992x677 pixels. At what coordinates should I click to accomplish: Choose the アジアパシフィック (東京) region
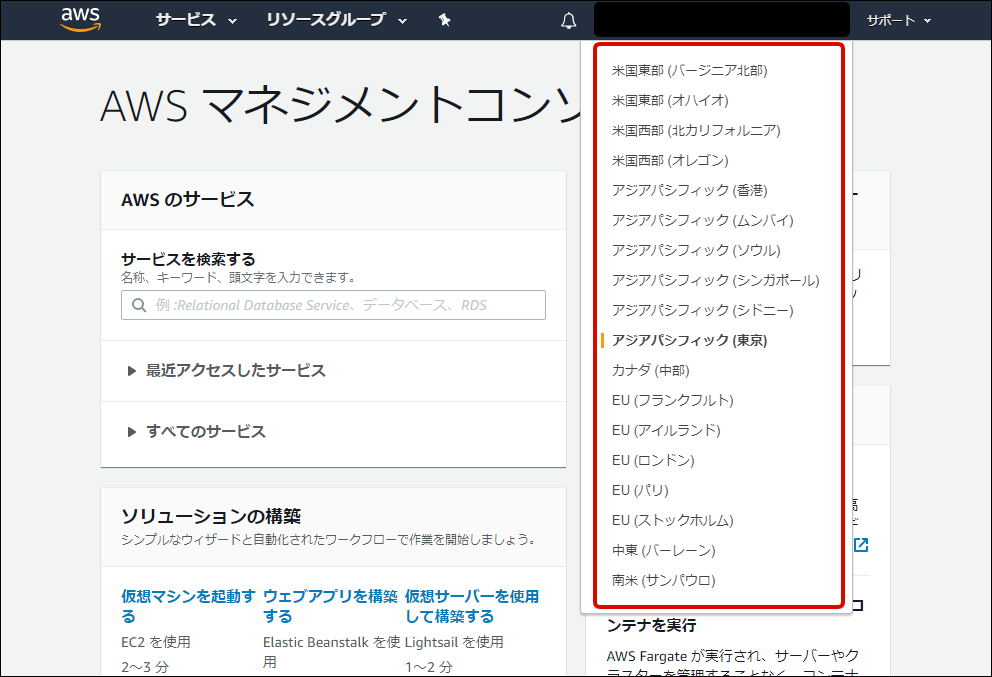(689, 340)
